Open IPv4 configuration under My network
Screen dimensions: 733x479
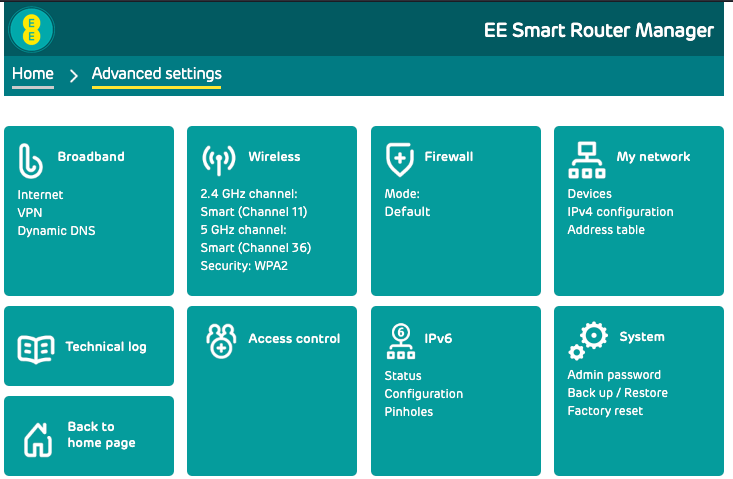click(x=620, y=212)
